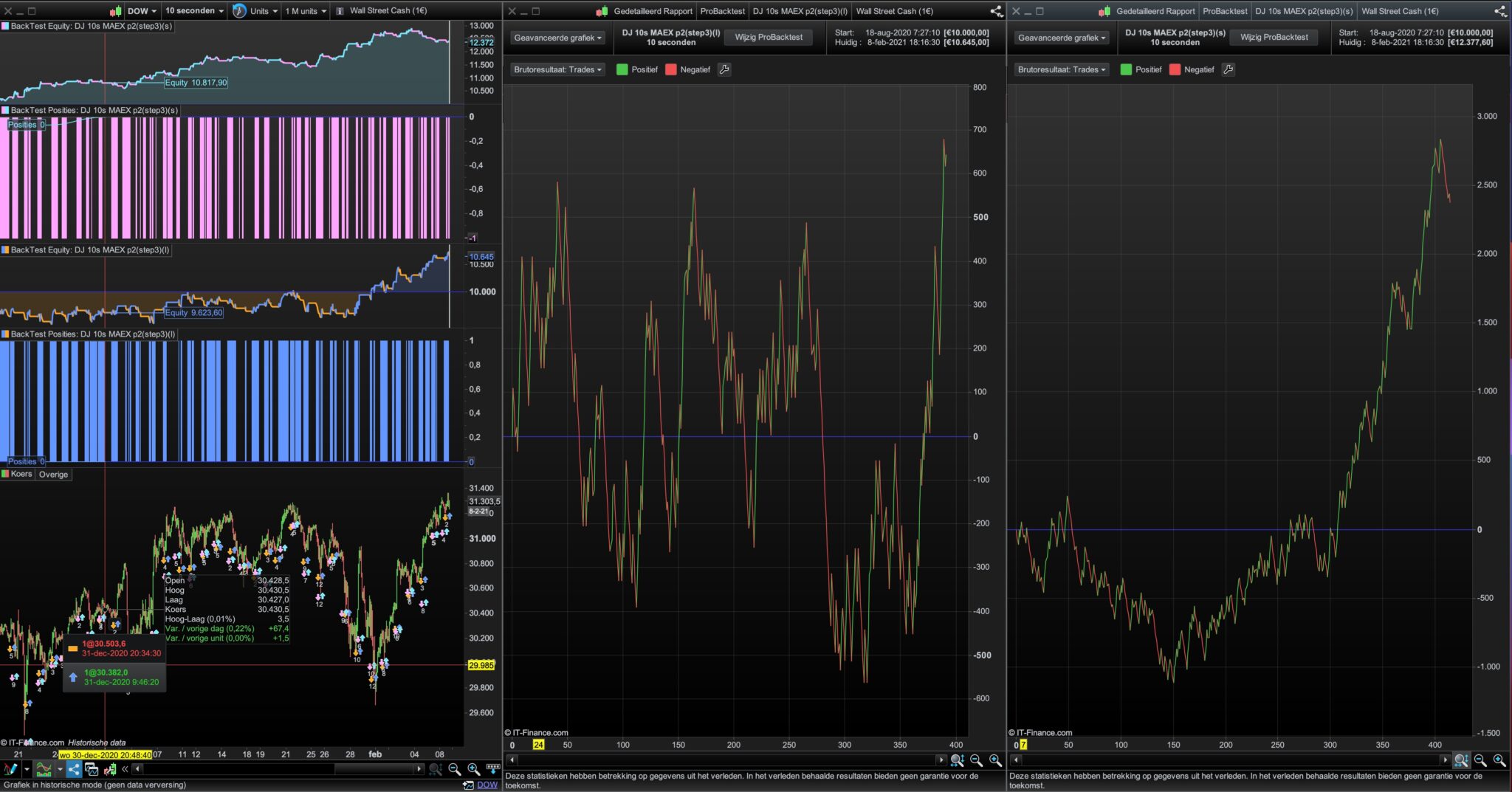This screenshot has height=792, width=1512.
Task: Zoom in on the middle report chart
Action: (x=995, y=760)
